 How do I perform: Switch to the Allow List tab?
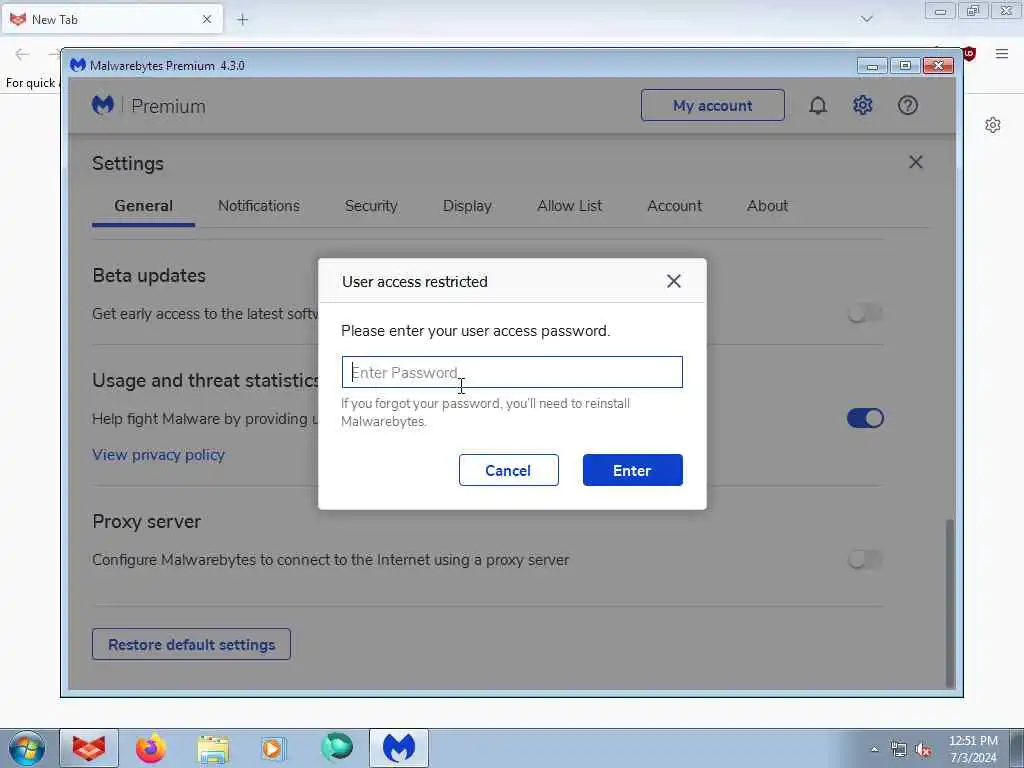[569, 206]
